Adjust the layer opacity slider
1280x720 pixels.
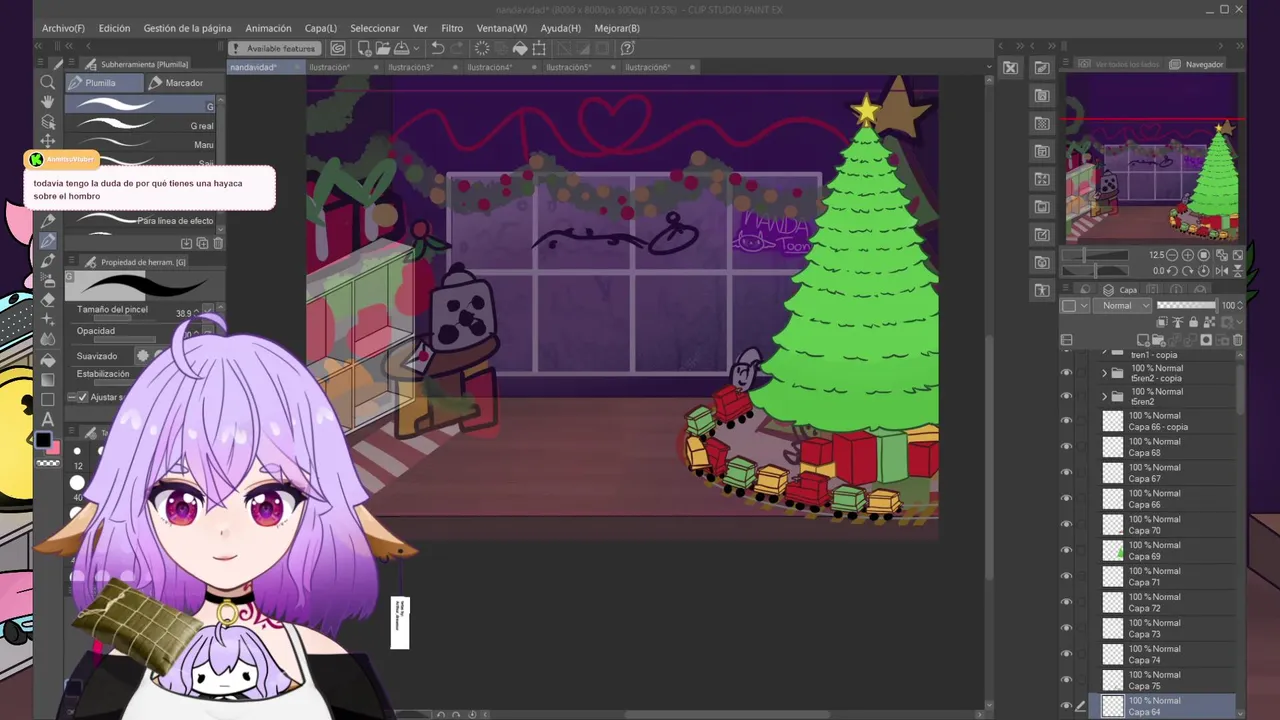coord(1187,305)
